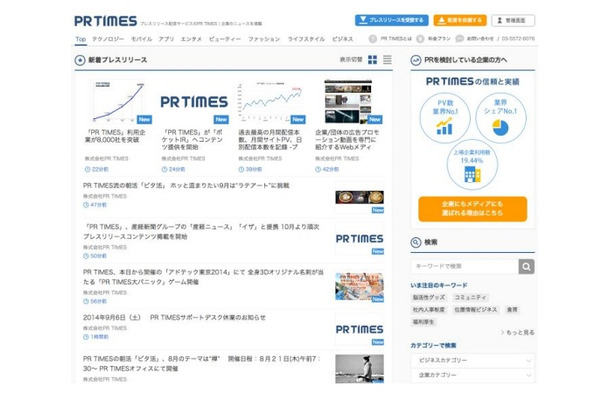Click the question-mark icon beside PR TIMESとは

(x=373, y=39)
